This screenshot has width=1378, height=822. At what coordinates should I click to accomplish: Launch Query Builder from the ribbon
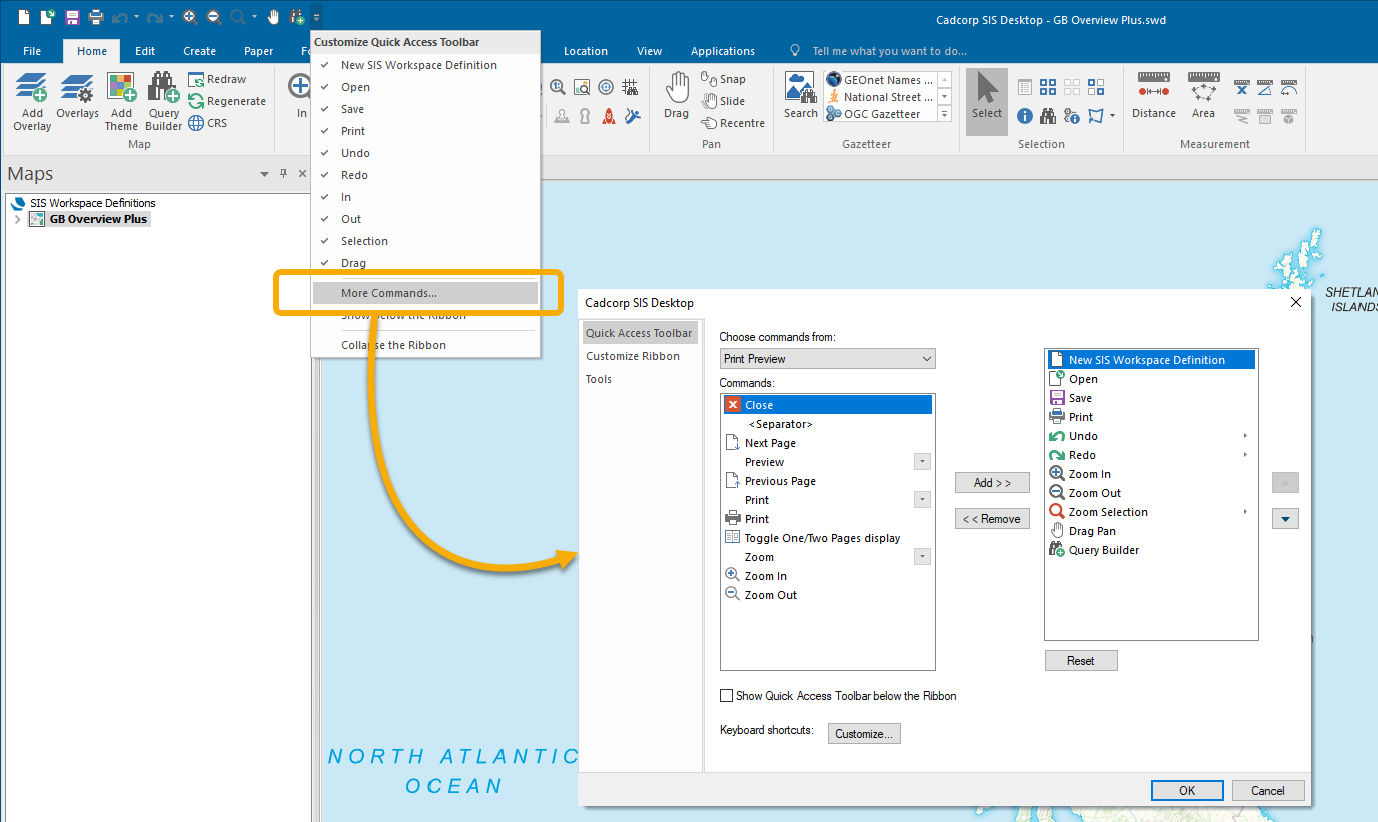(x=164, y=101)
